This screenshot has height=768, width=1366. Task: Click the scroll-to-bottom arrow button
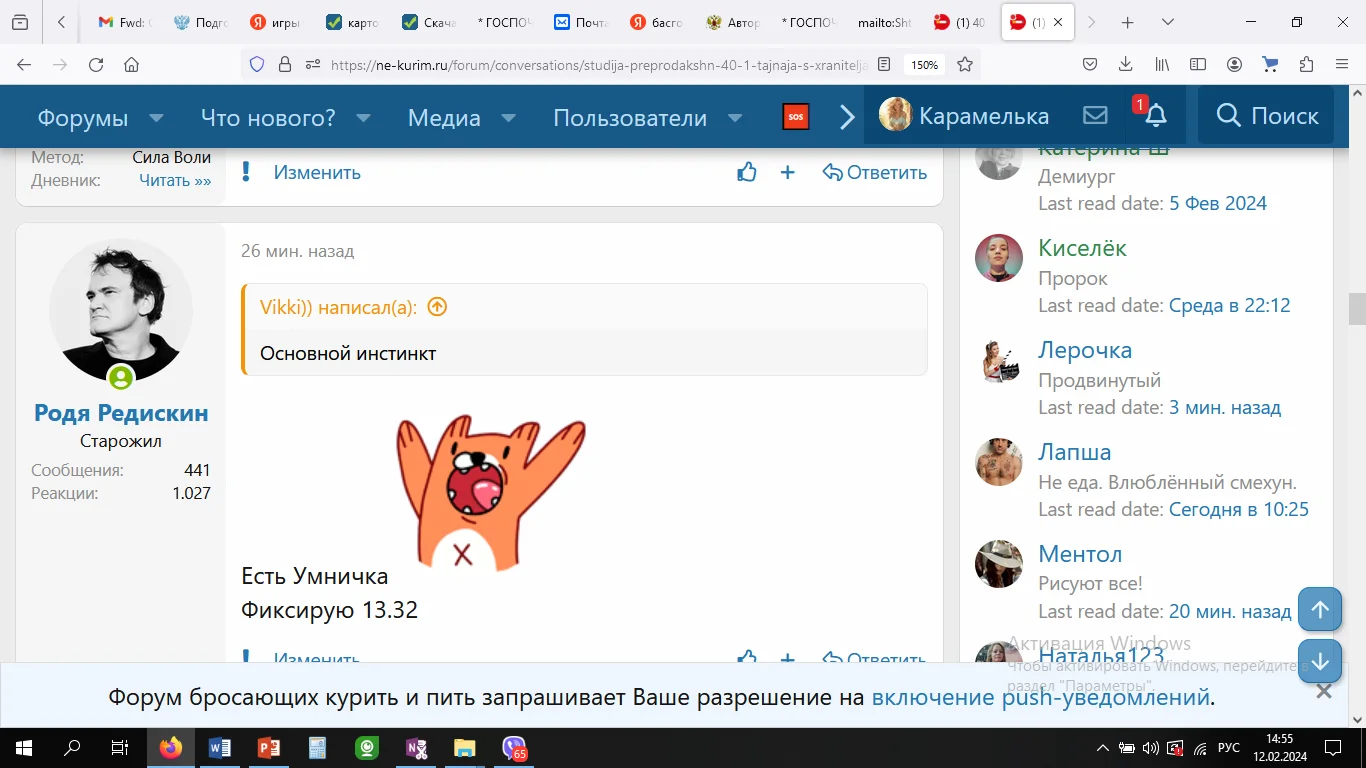tap(1319, 661)
